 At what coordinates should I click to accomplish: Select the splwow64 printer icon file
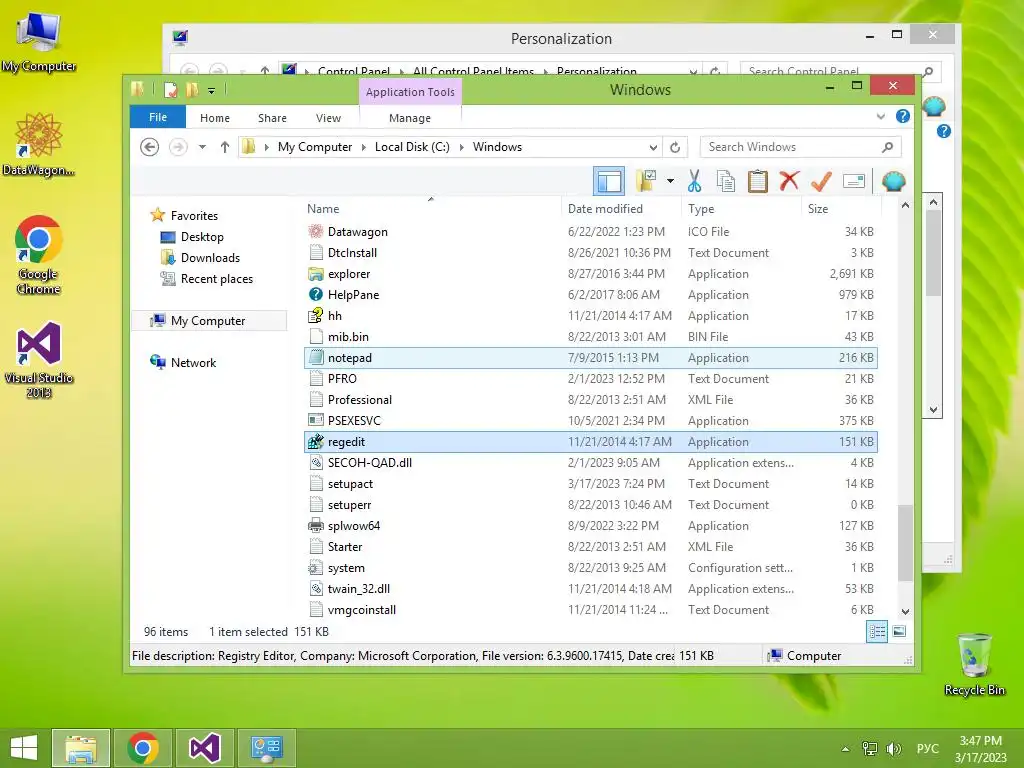(x=315, y=526)
